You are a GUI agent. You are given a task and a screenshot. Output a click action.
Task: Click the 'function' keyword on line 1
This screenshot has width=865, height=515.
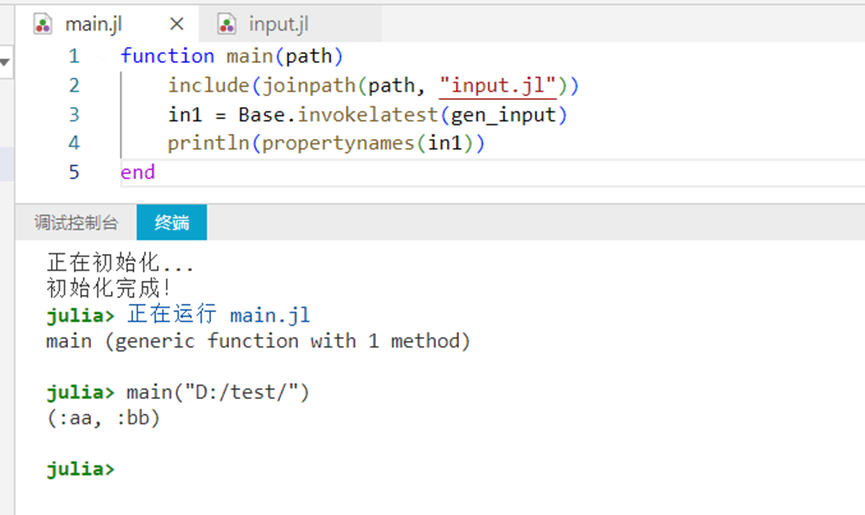(x=167, y=56)
